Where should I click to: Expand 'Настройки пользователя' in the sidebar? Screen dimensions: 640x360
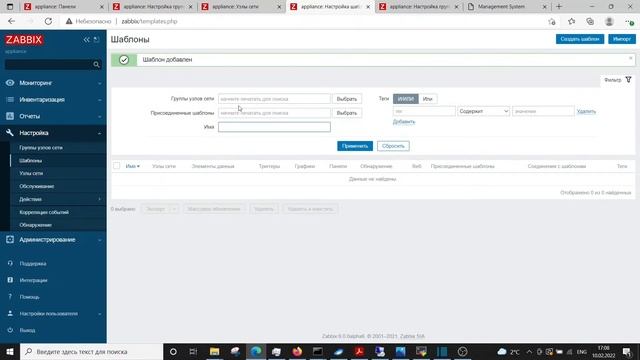(53, 313)
